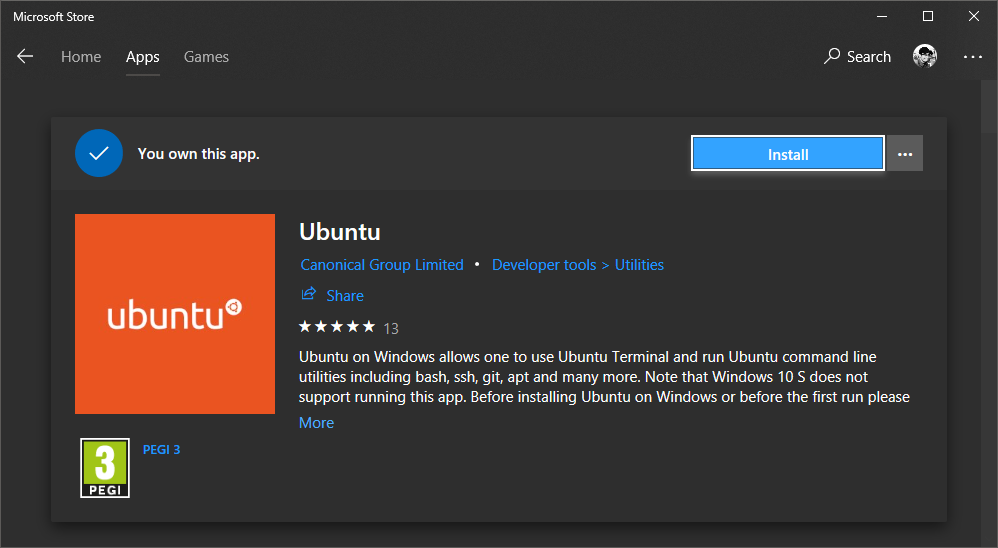Open the Home tab
This screenshot has width=998, height=548.
tap(81, 57)
